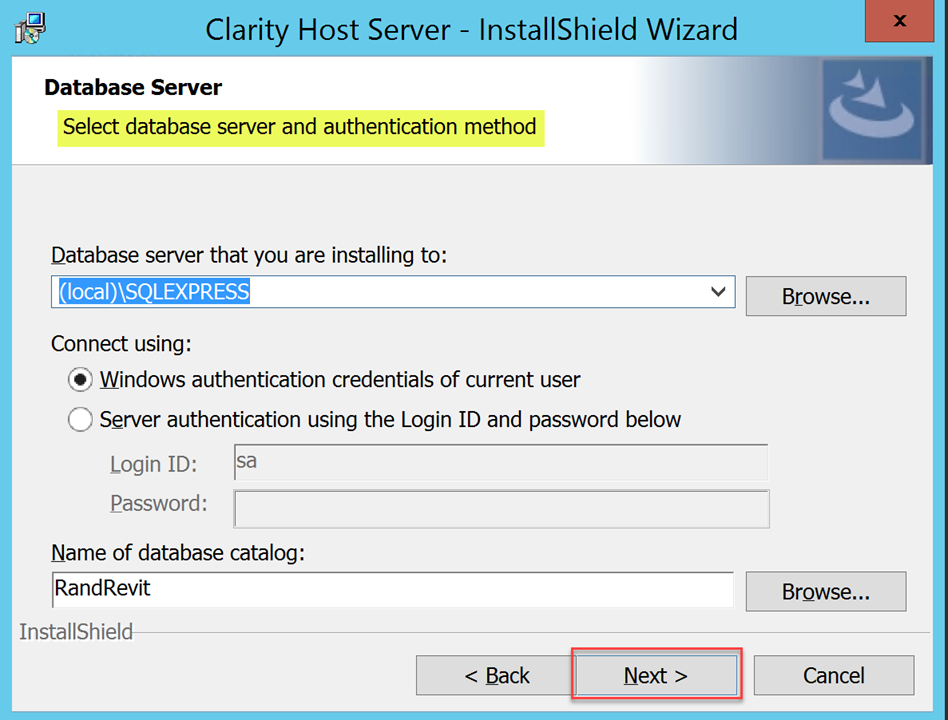Click the highlighted "Select database server" instruction text
The width and height of the screenshot is (948, 720).
tap(300, 128)
